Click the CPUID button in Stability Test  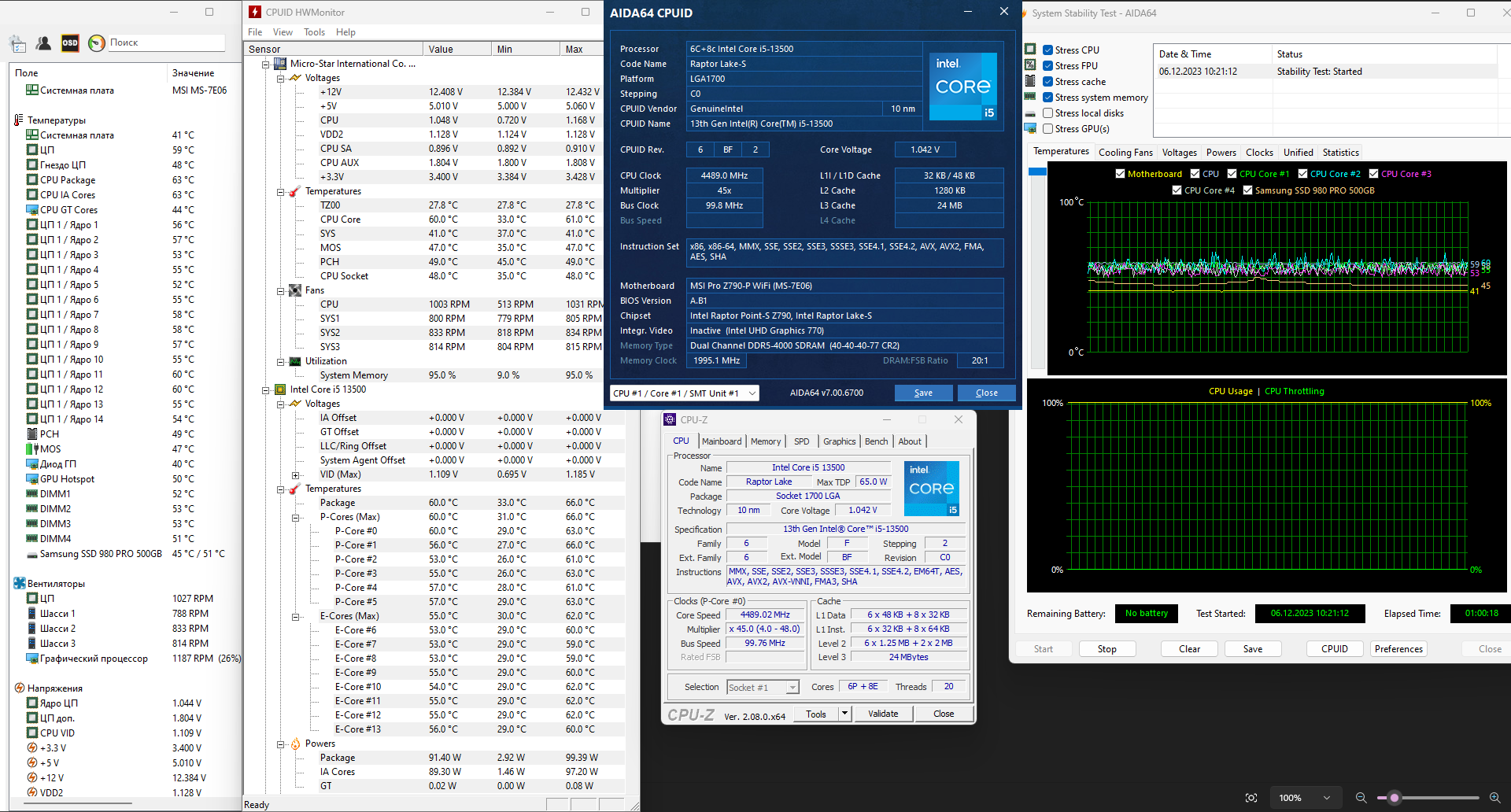[1335, 649]
